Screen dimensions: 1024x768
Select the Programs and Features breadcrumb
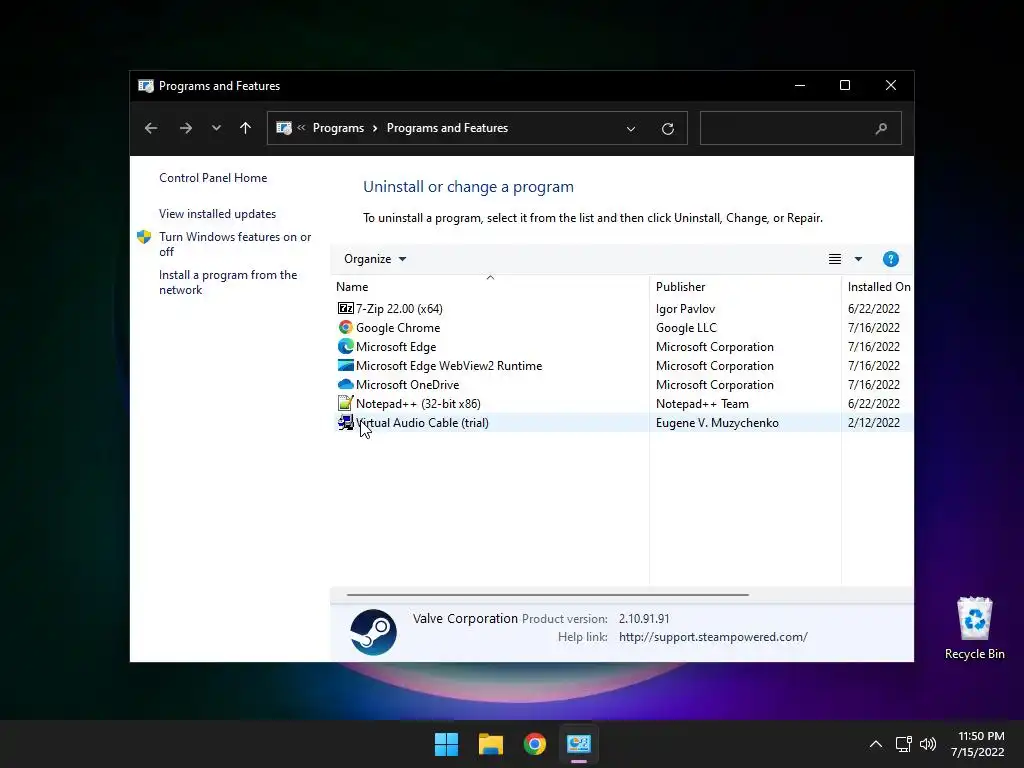[447, 128]
